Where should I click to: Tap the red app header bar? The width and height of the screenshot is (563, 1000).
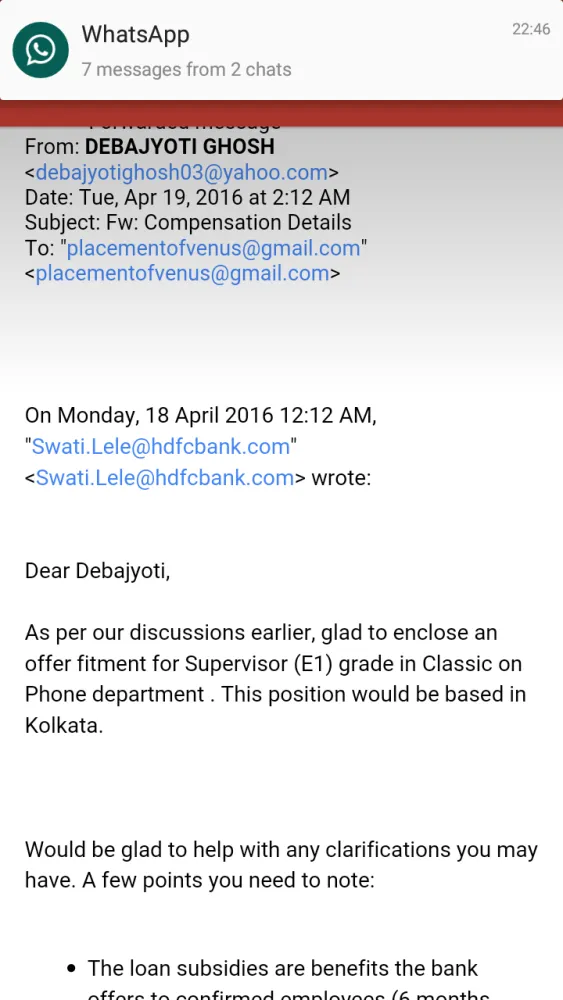click(281, 114)
